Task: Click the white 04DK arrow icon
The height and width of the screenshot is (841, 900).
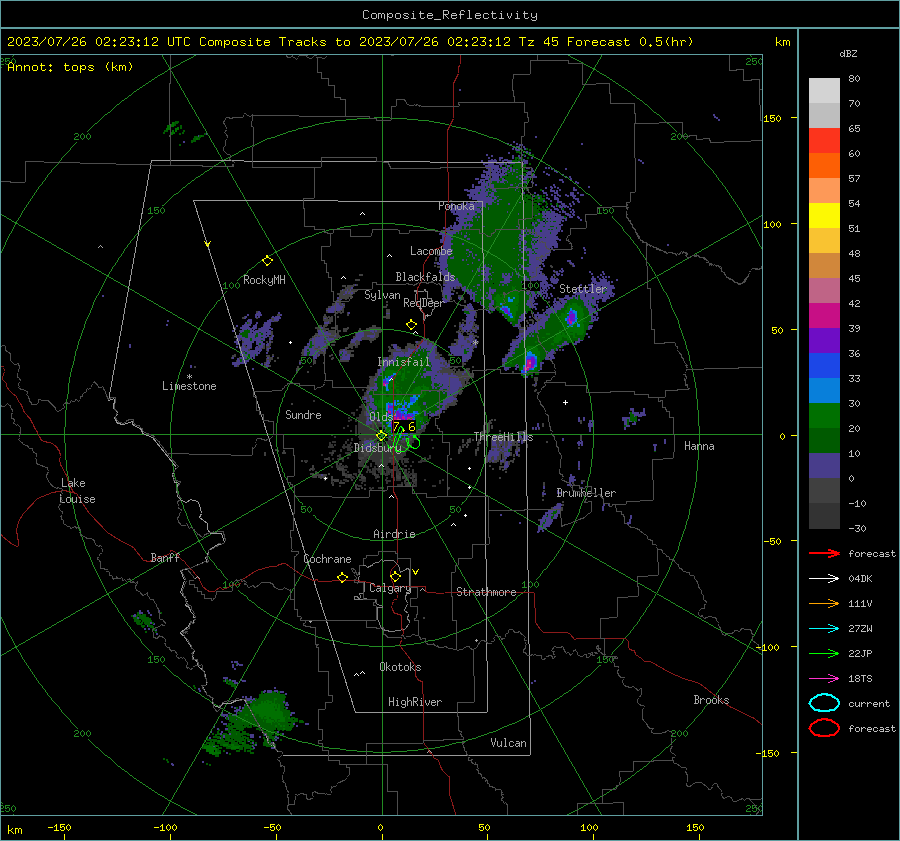Action: (x=824, y=578)
